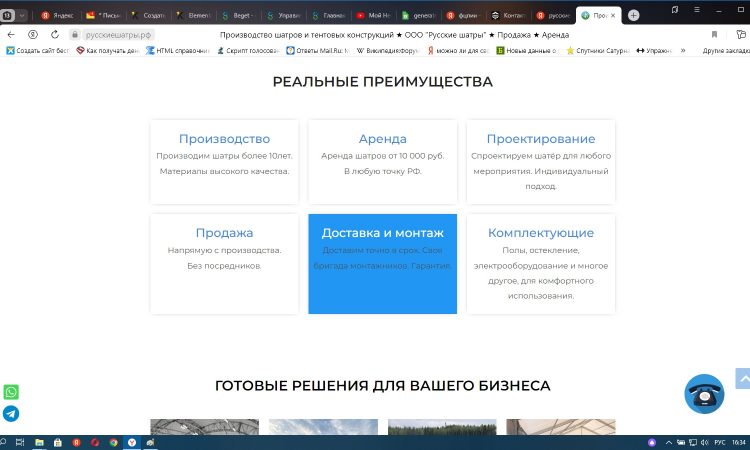The image size is (750, 450).
Task: Open first ready solution thumbnail image
Action: (x=204, y=427)
